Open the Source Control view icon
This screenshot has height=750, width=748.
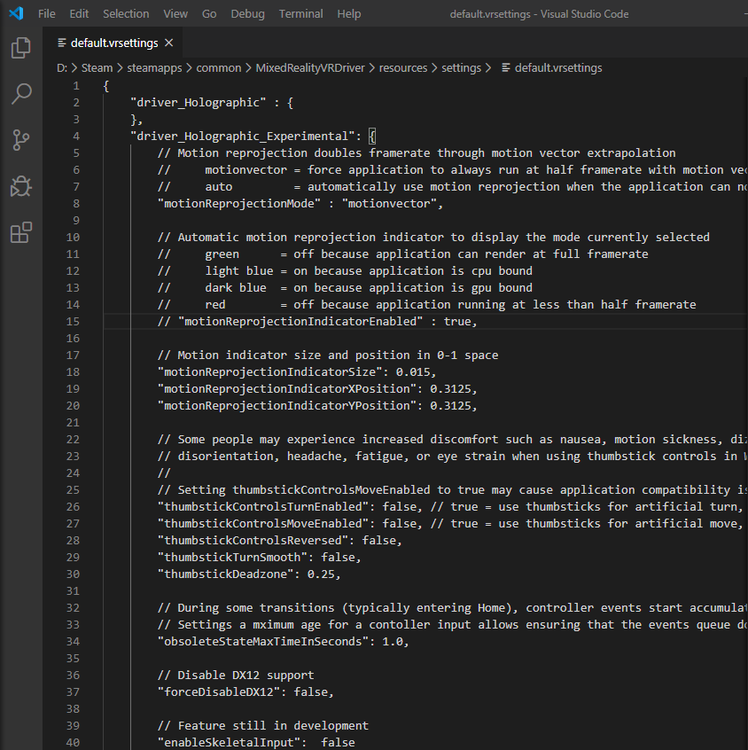pyautogui.click(x=20, y=140)
